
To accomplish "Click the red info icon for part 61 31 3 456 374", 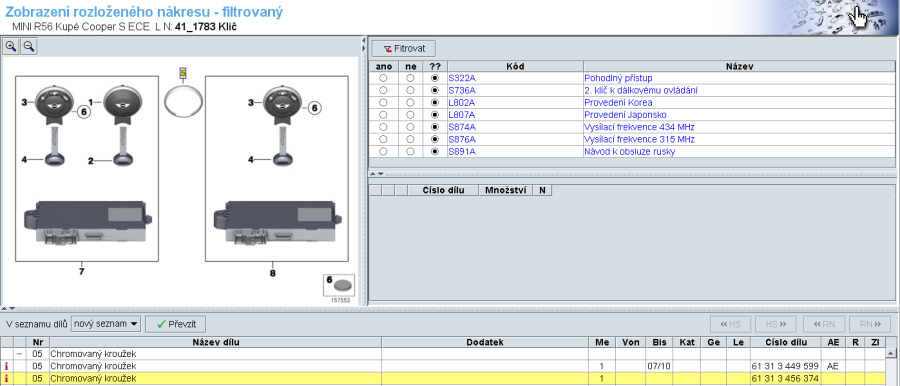I will [7, 379].
